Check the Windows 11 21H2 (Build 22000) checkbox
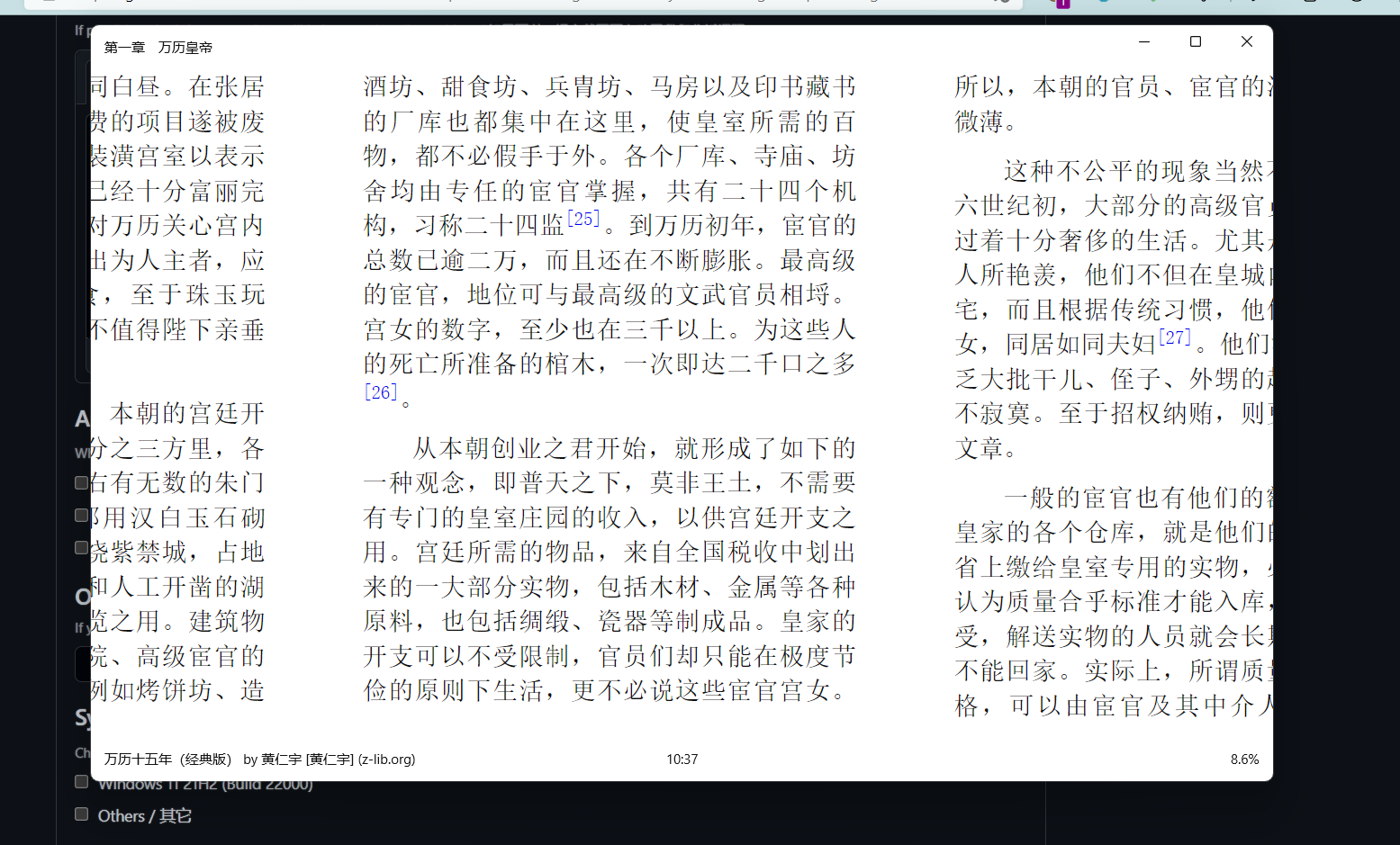 point(81,782)
